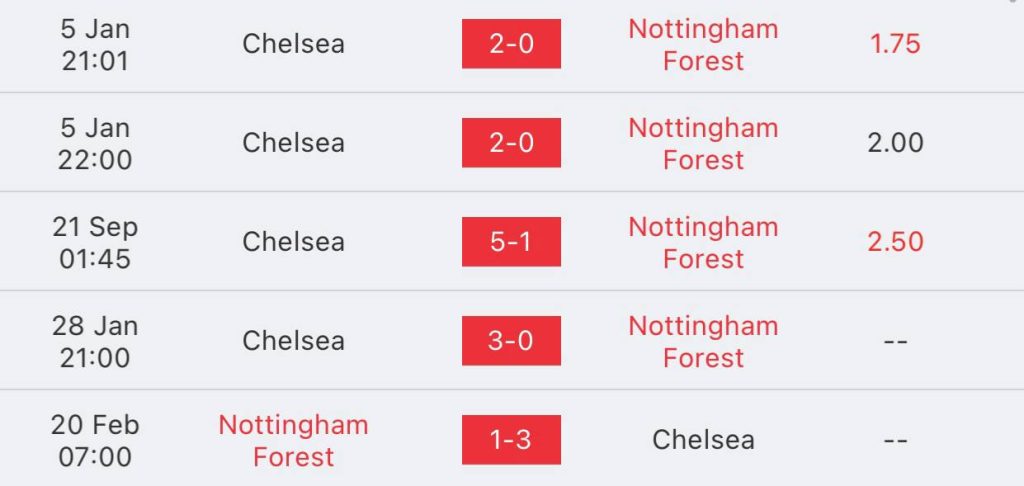Select away team Chelsea on 20 Feb
This screenshot has width=1024, height=486.
(703, 440)
